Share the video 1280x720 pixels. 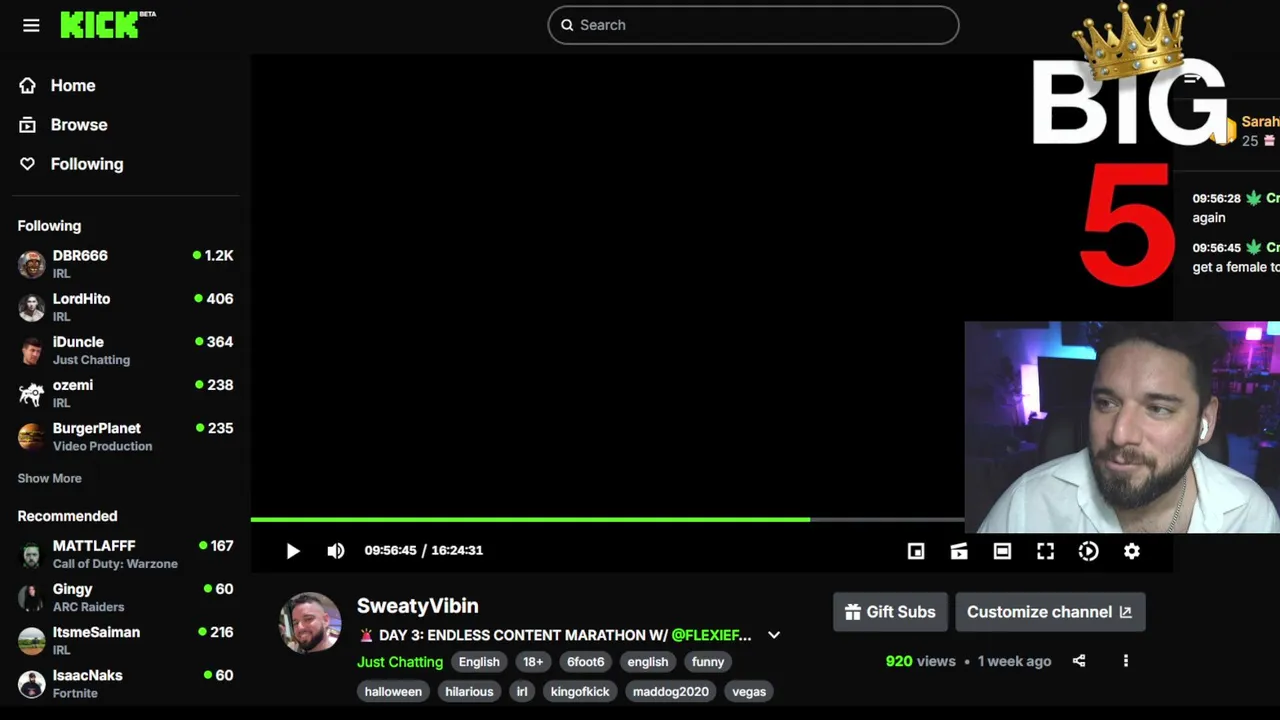[1079, 661]
